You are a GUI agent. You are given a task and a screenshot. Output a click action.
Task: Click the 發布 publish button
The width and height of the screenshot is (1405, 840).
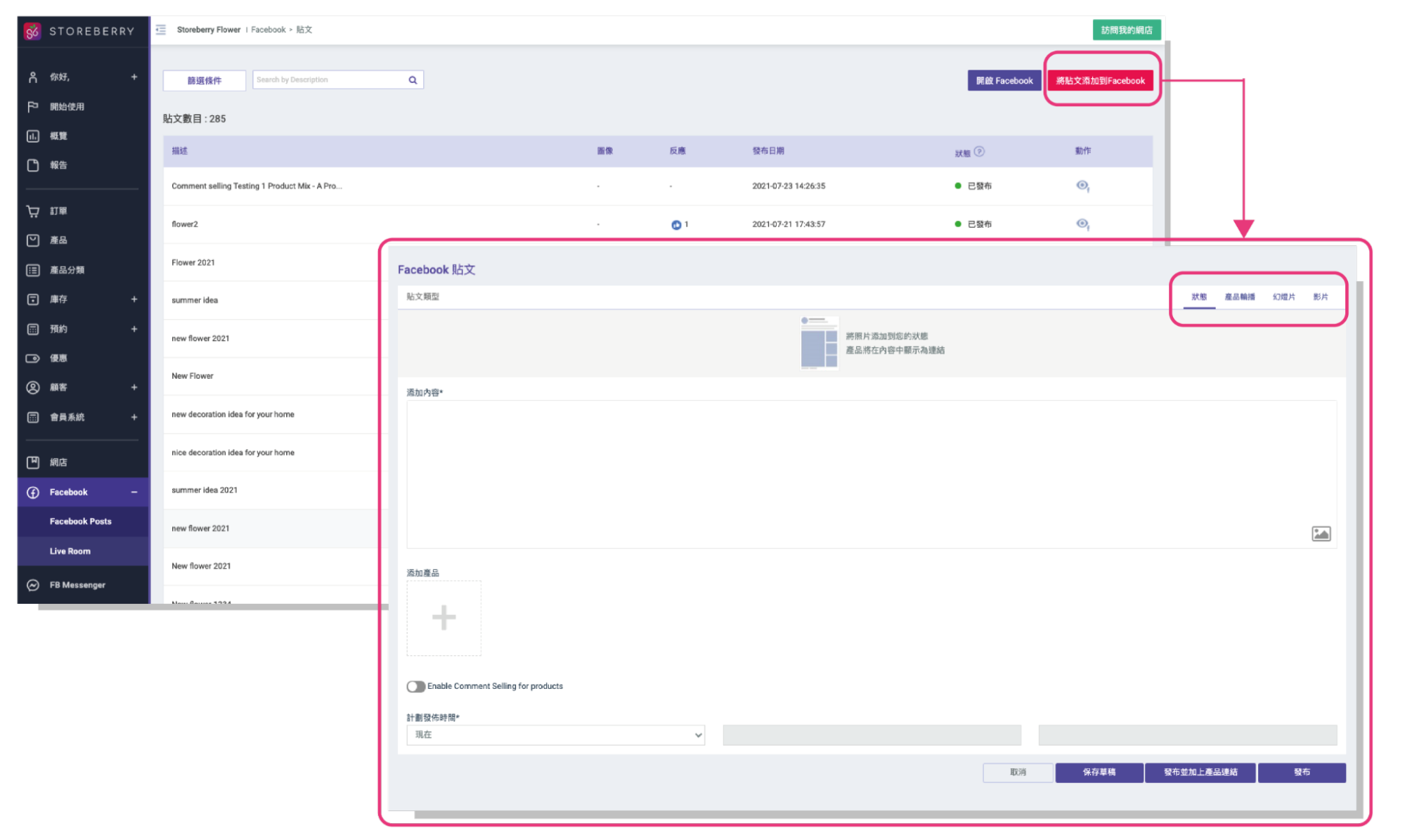click(x=1302, y=773)
